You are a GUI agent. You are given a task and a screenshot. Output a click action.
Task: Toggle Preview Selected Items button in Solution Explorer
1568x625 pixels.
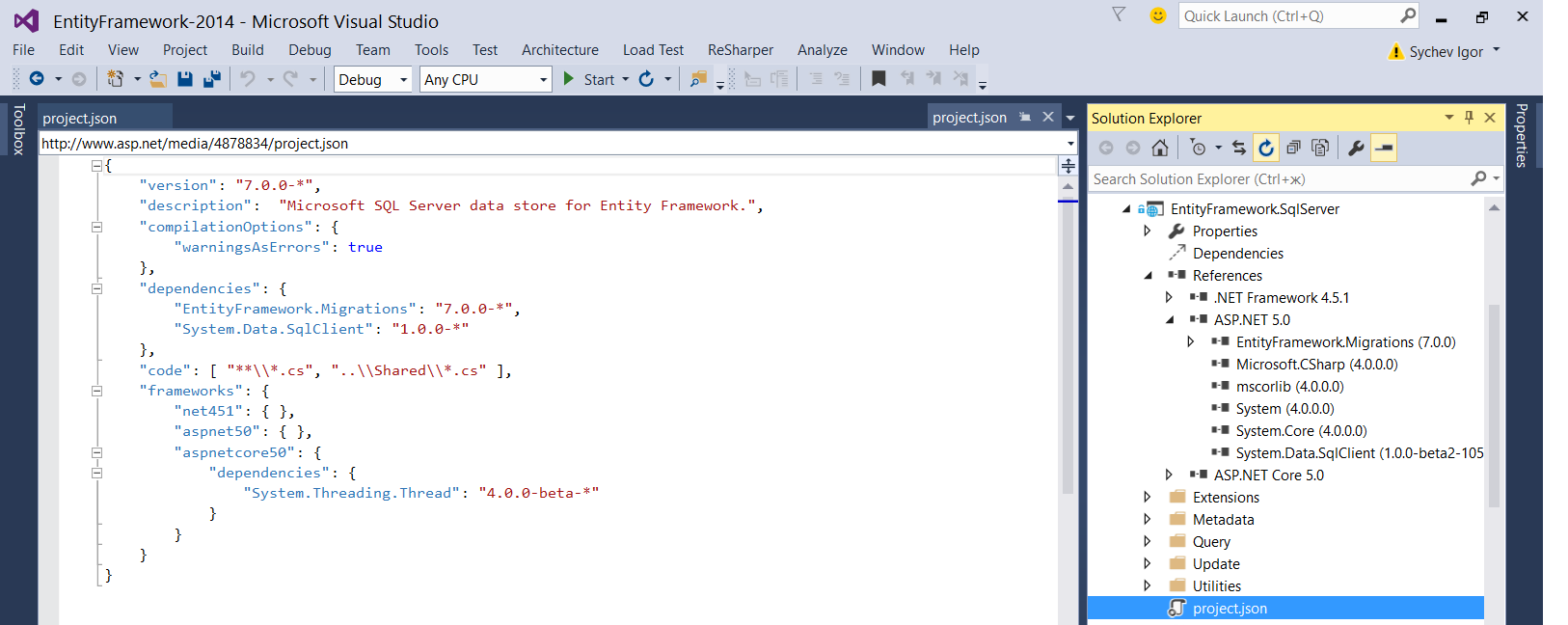1384,148
